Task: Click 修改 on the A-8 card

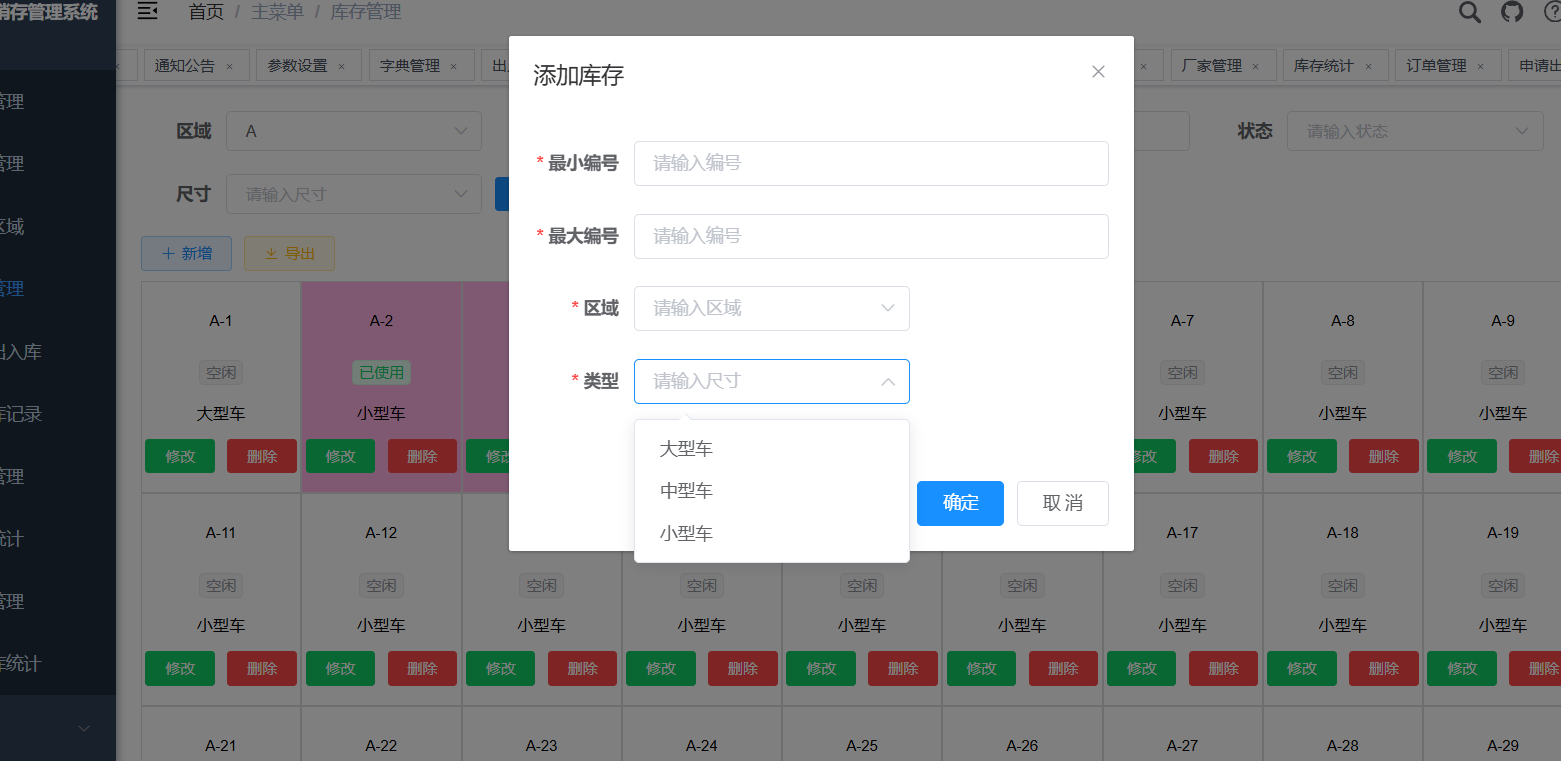Action: 1301,456
